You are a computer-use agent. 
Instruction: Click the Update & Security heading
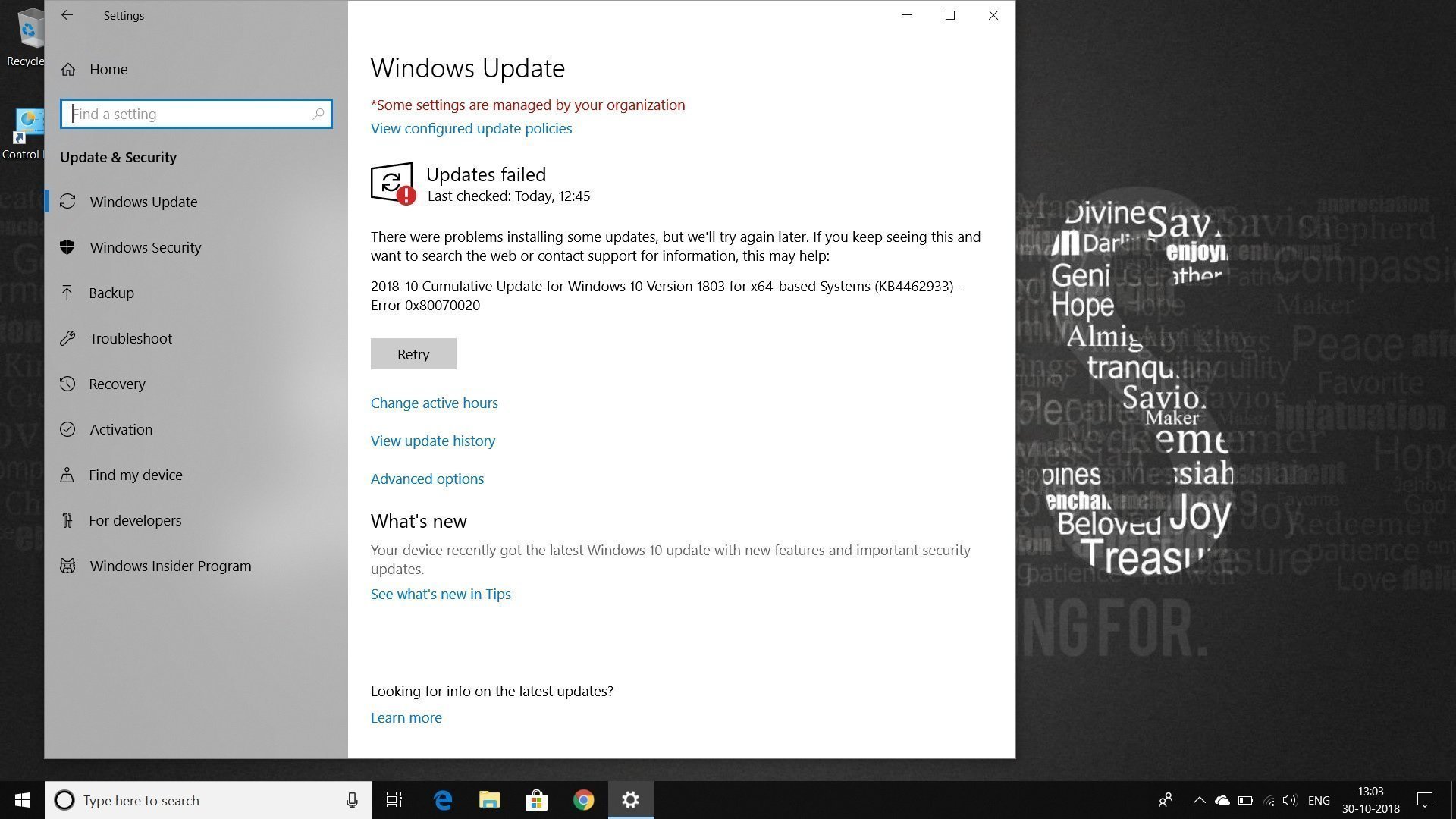tap(118, 157)
